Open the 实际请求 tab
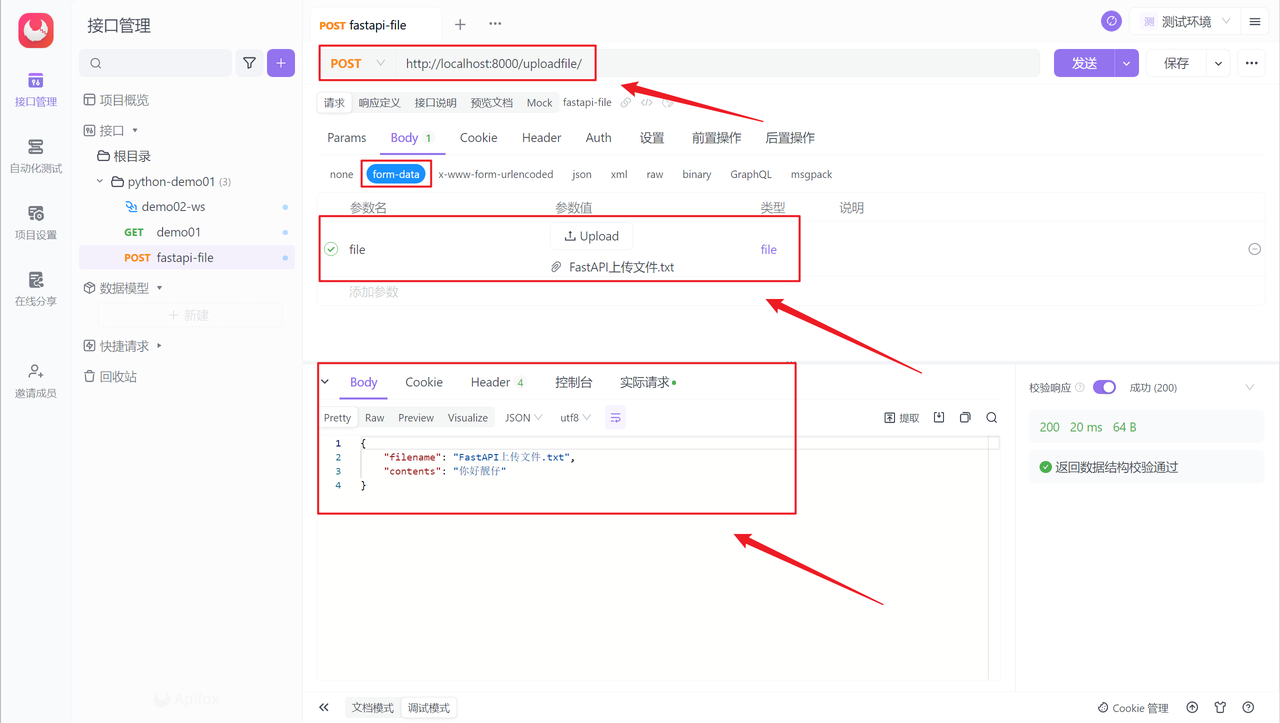 click(x=648, y=382)
